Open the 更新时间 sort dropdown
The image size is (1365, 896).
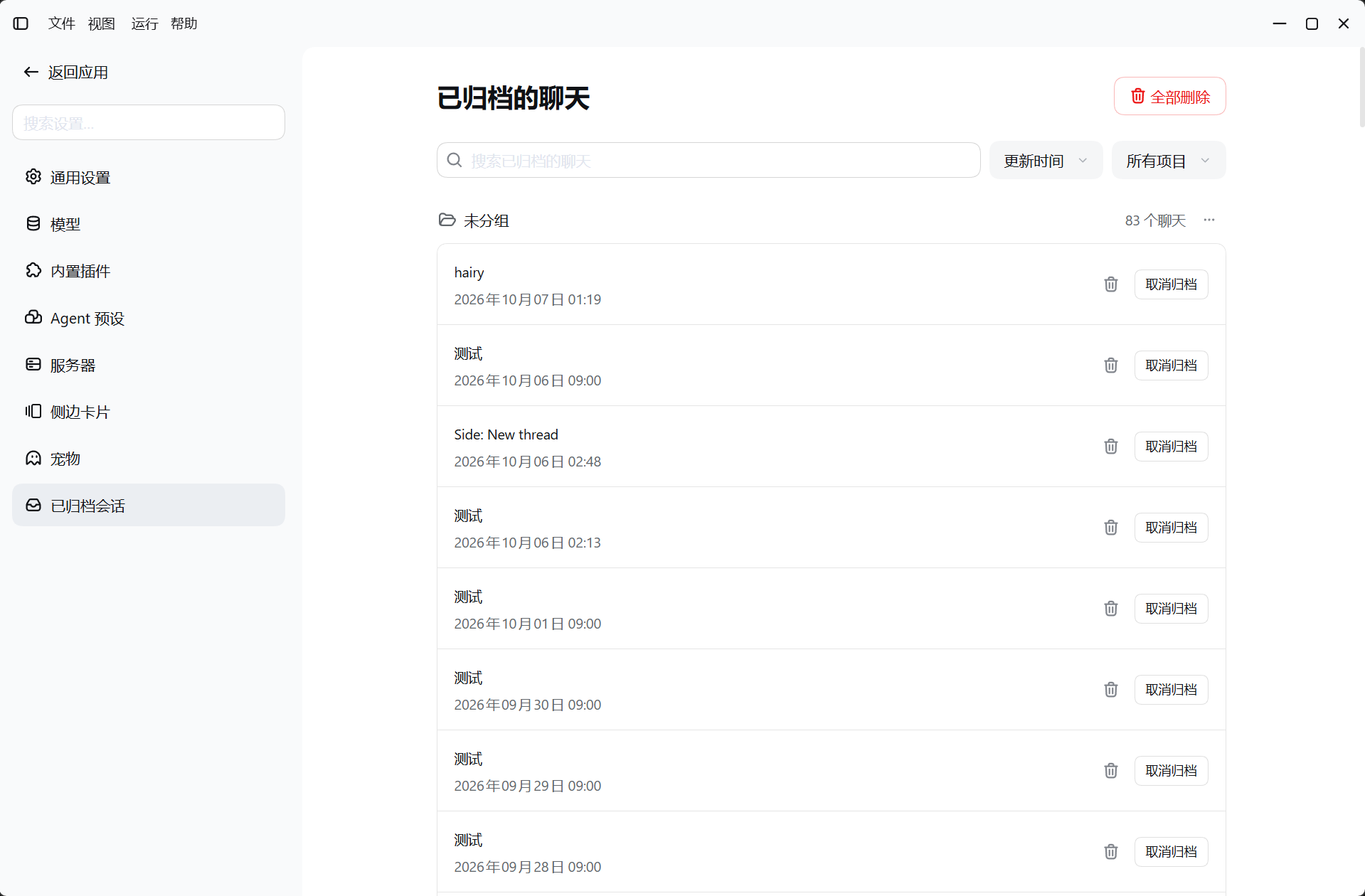tap(1046, 161)
